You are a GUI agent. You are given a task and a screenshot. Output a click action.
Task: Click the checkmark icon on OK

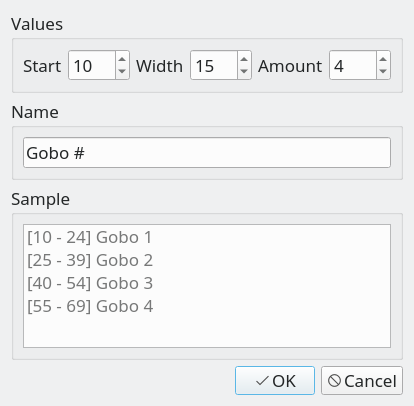pos(262,381)
